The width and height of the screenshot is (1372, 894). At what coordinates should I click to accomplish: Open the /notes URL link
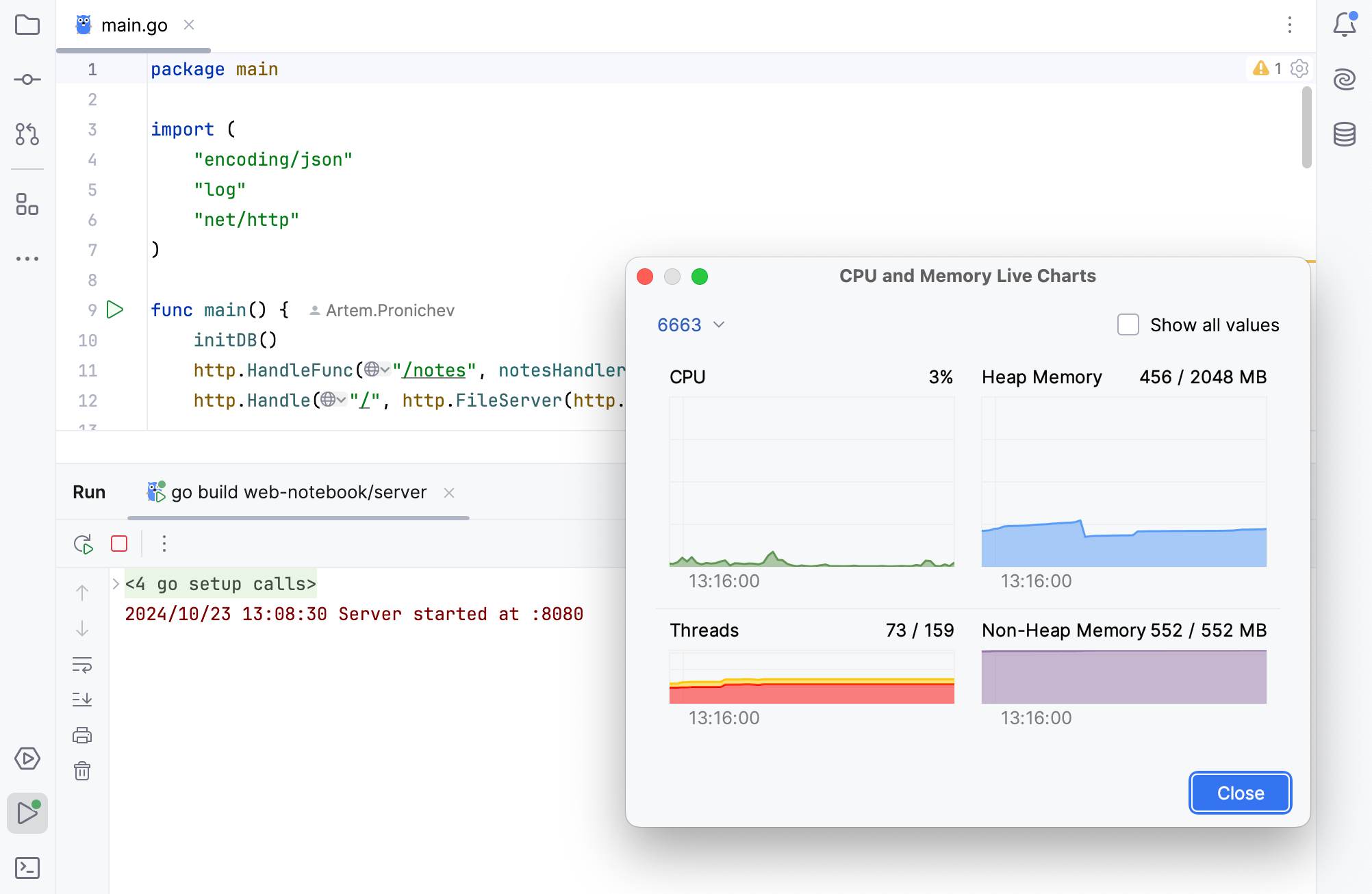[434, 370]
